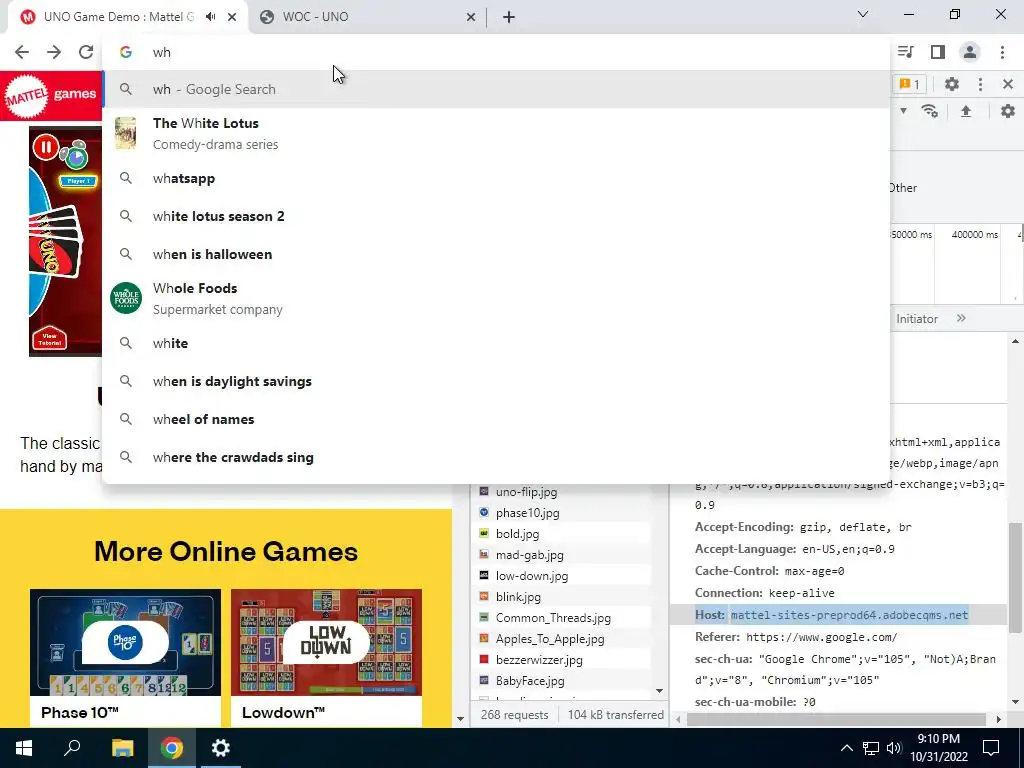The width and height of the screenshot is (1024, 768).
Task: Open network conditions wifi icon
Action: pyautogui.click(x=930, y=111)
